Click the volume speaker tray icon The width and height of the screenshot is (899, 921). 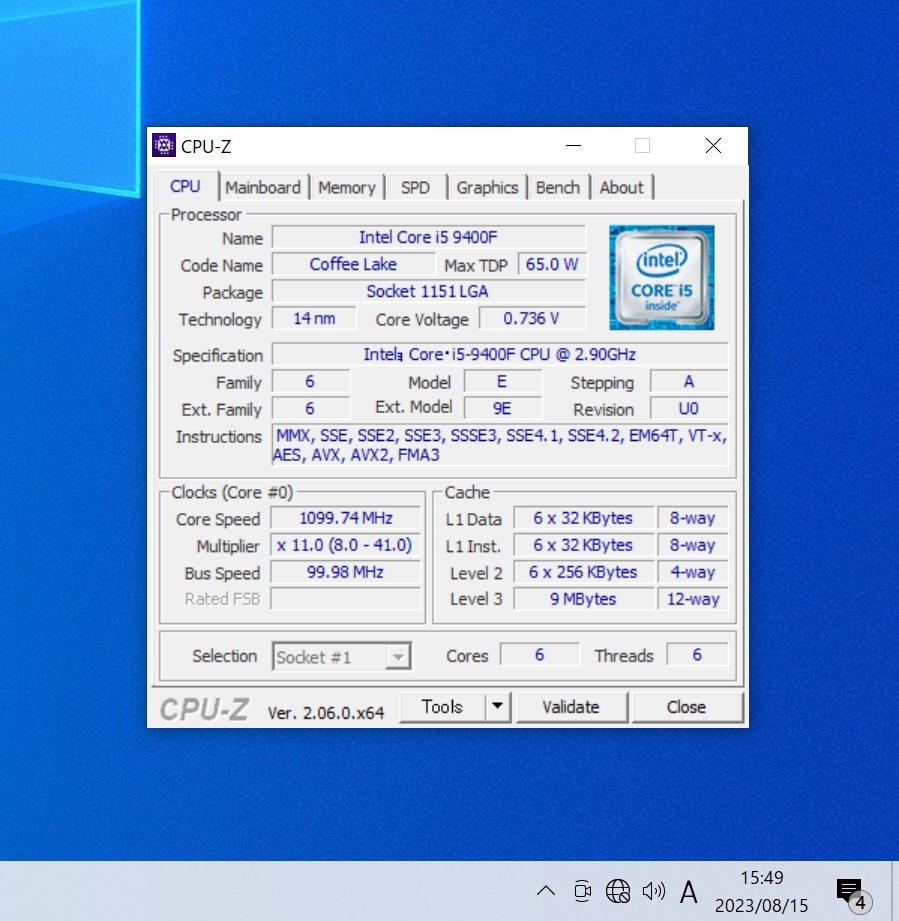coord(654,891)
